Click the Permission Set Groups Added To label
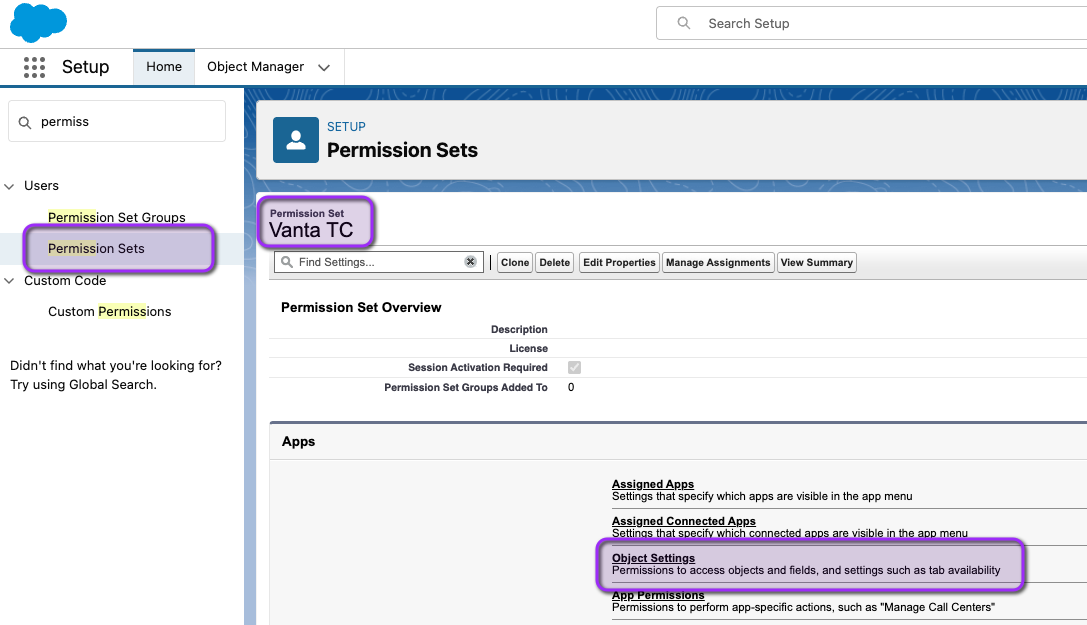 [466, 387]
